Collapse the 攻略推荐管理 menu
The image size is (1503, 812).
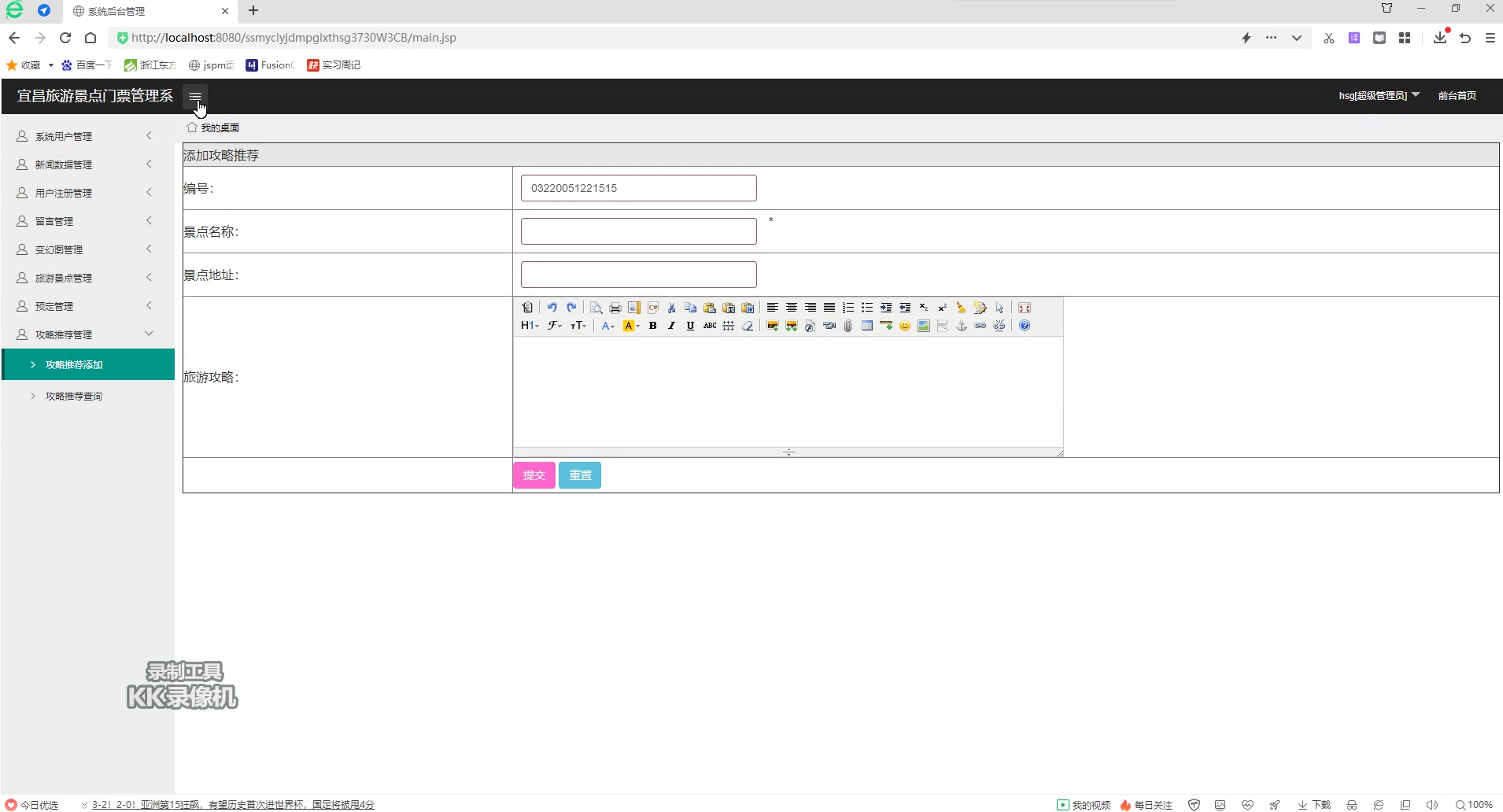tap(87, 334)
